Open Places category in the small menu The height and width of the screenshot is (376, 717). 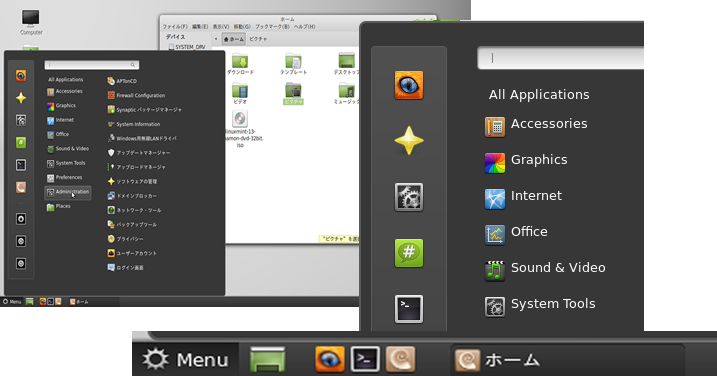tap(59, 207)
